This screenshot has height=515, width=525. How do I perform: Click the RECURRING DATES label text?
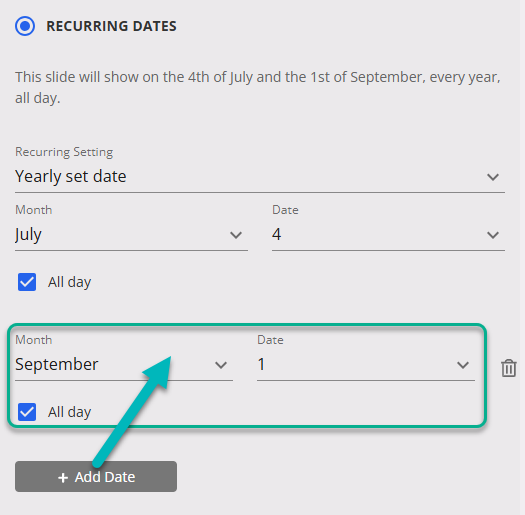coord(111,26)
